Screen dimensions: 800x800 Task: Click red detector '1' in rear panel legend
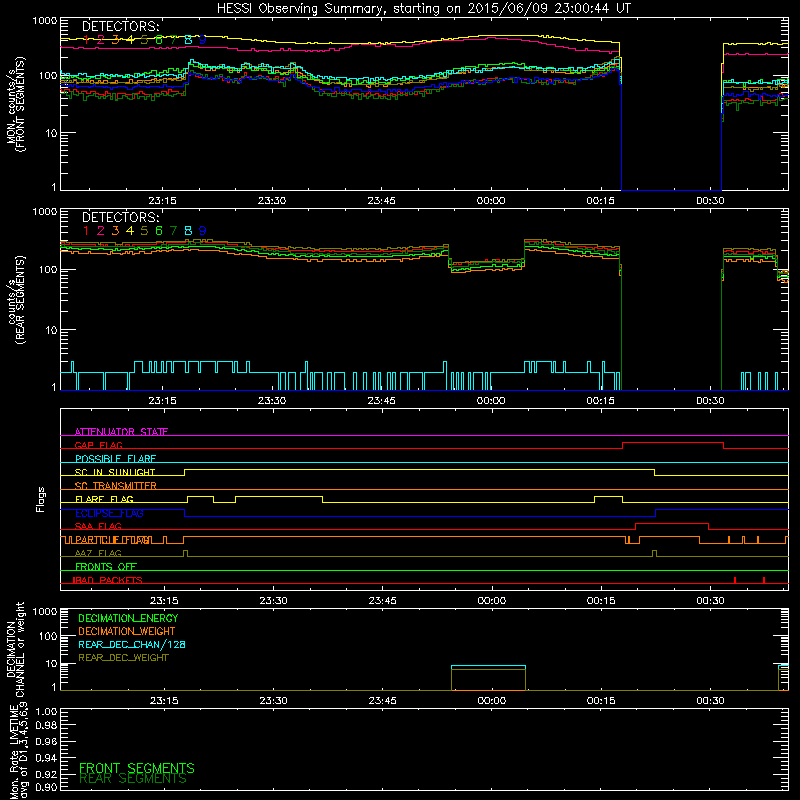pos(86,231)
